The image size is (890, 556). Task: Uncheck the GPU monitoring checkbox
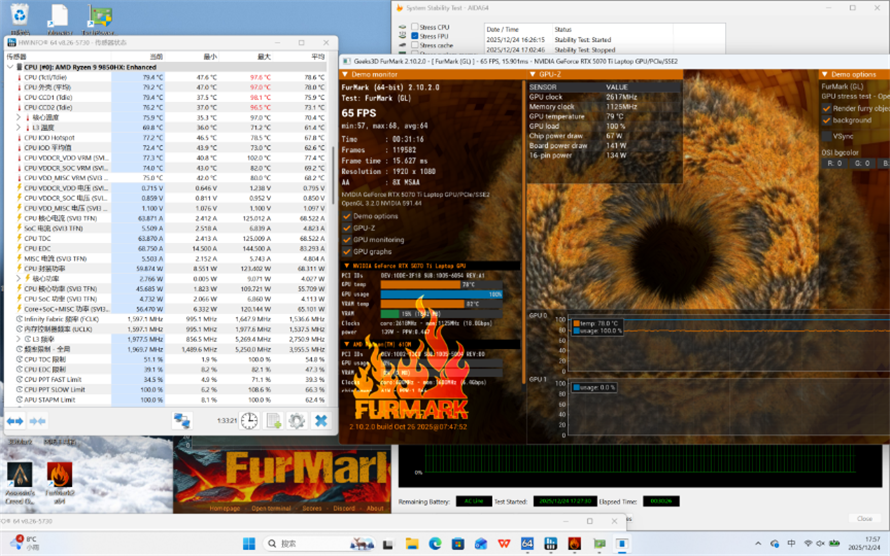pos(346,240)
